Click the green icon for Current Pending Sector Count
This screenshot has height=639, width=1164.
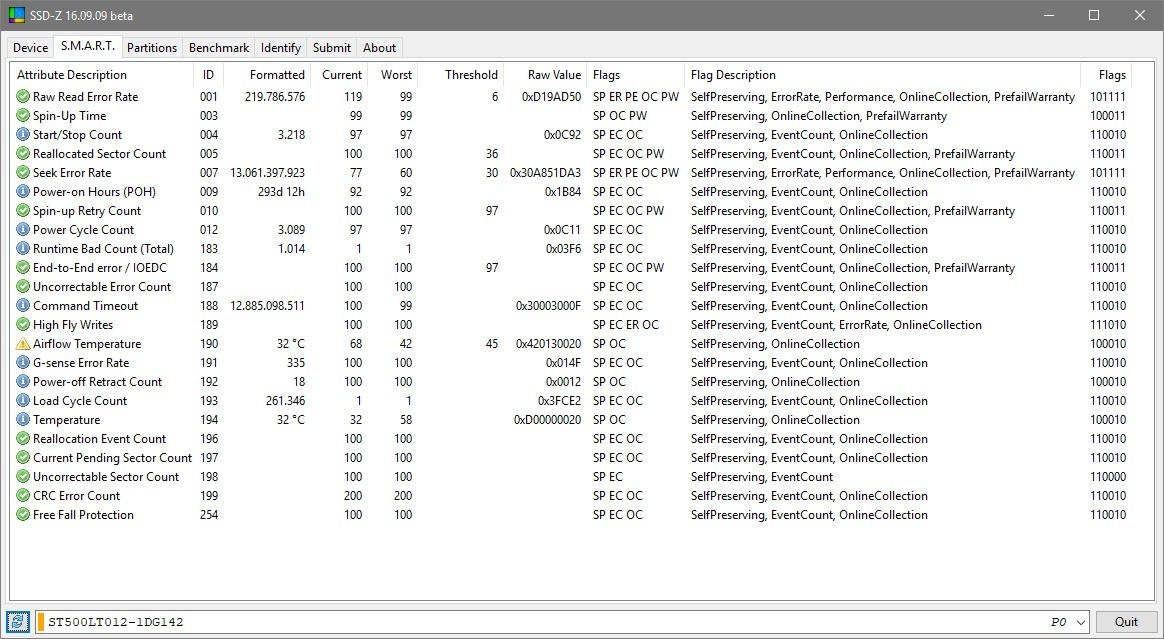point(22,458)
